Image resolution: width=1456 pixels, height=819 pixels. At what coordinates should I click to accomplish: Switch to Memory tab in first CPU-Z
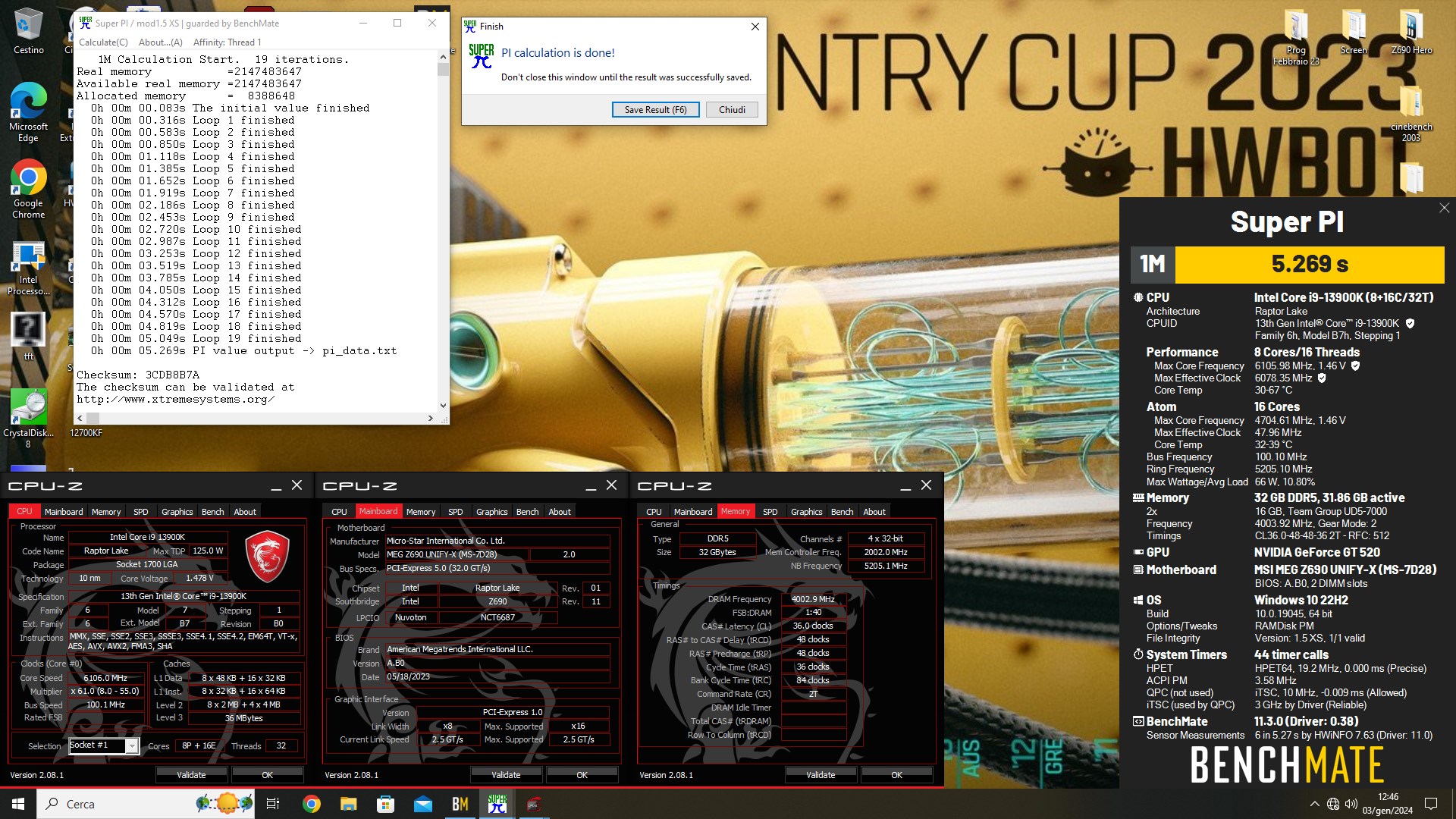coord(106,512)
